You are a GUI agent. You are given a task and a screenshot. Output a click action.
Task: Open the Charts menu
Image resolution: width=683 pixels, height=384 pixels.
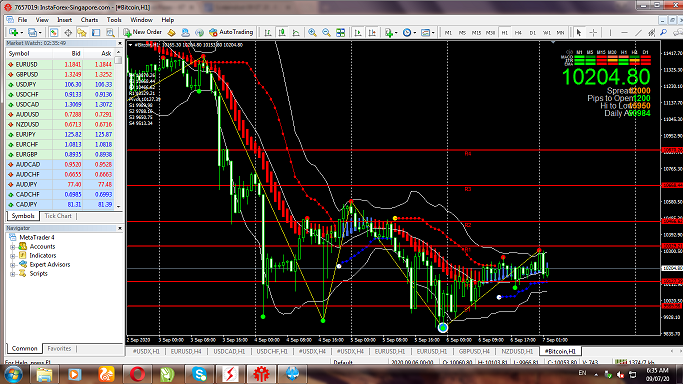click(x=89, y=20)
